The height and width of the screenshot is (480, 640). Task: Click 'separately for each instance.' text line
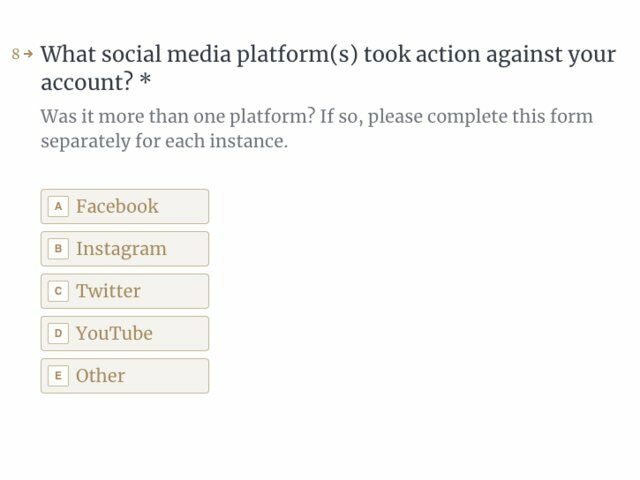164,142
